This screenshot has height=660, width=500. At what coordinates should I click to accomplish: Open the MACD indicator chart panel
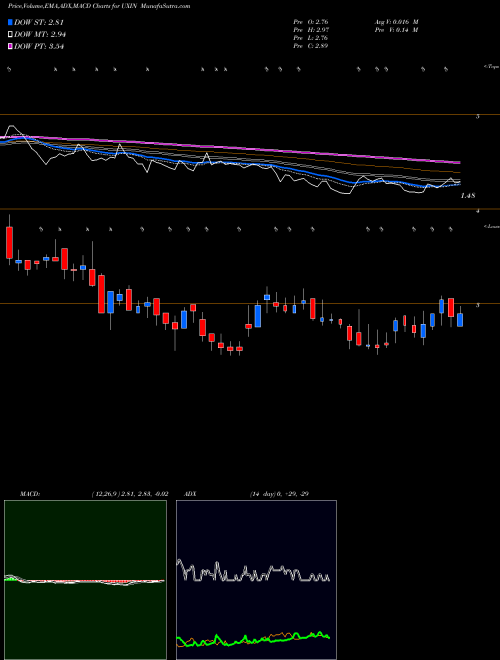click(x=85, y=580)
